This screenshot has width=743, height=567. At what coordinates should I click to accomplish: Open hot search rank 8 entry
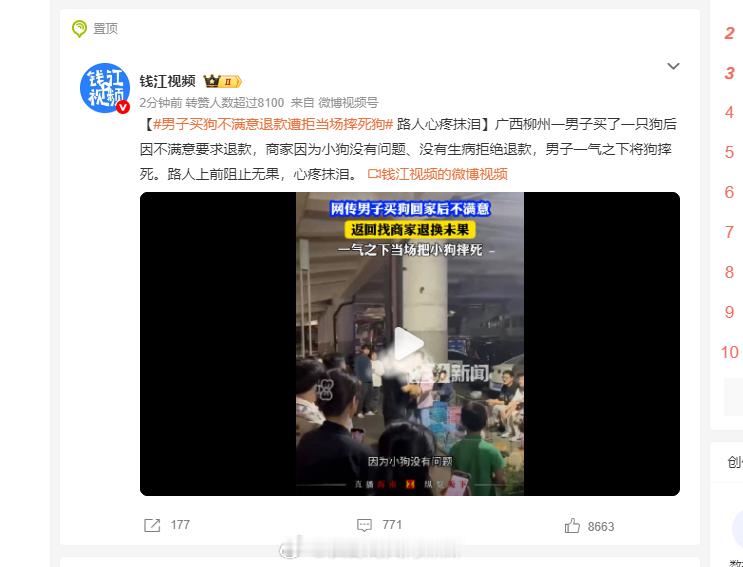pyautogui.click(x=729, y=272)
